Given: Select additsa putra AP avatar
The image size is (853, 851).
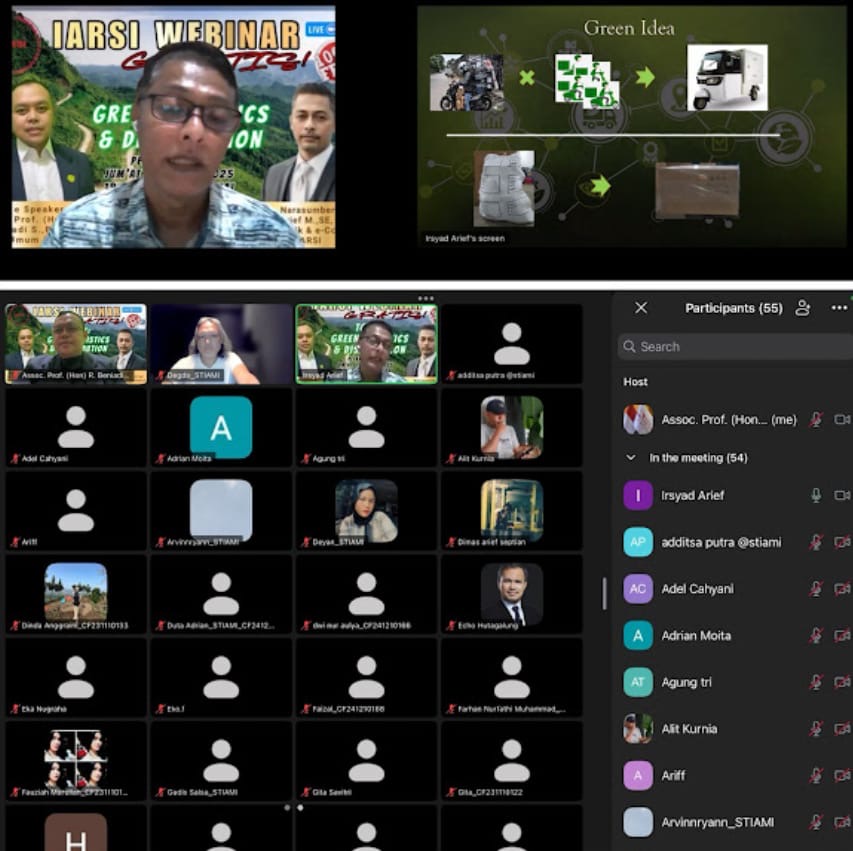Looking at the screenshot, I should point(638,542).
